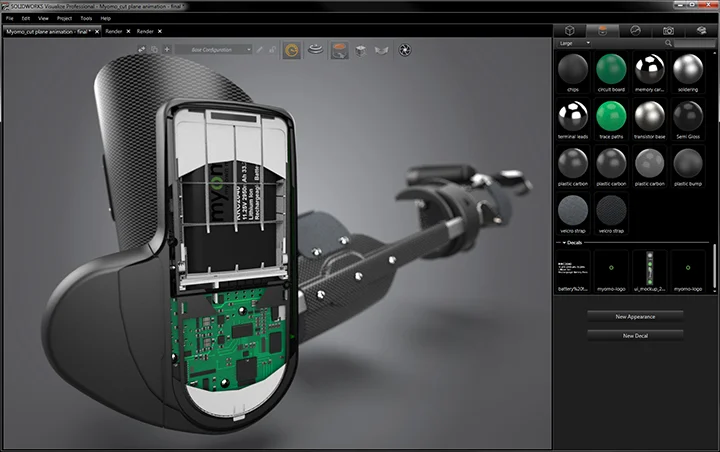Screen dimensions: 720x452
Task: Open the Libraries palette tab icon
Action: pyautogui.click(x=701, y=31)
